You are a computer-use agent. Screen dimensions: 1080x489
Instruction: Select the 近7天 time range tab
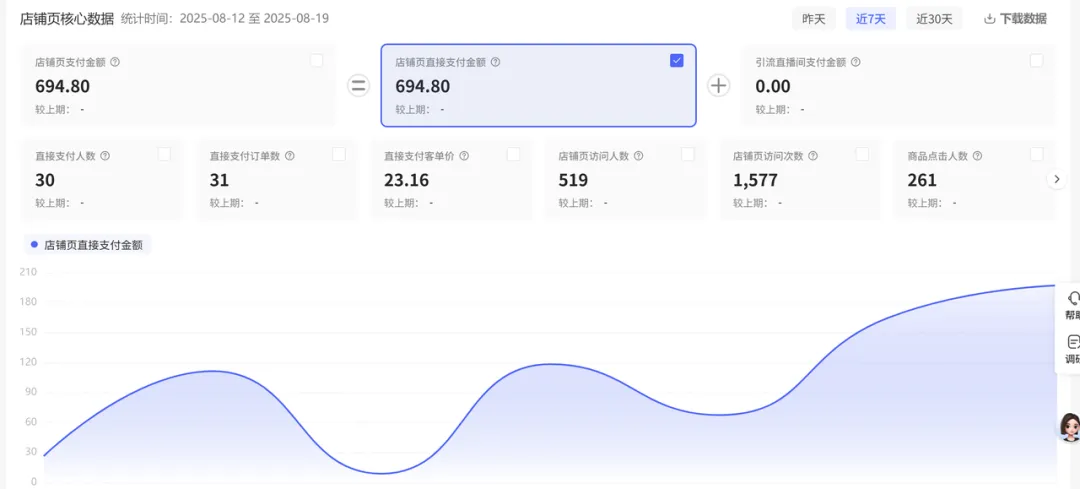[870, 18]
